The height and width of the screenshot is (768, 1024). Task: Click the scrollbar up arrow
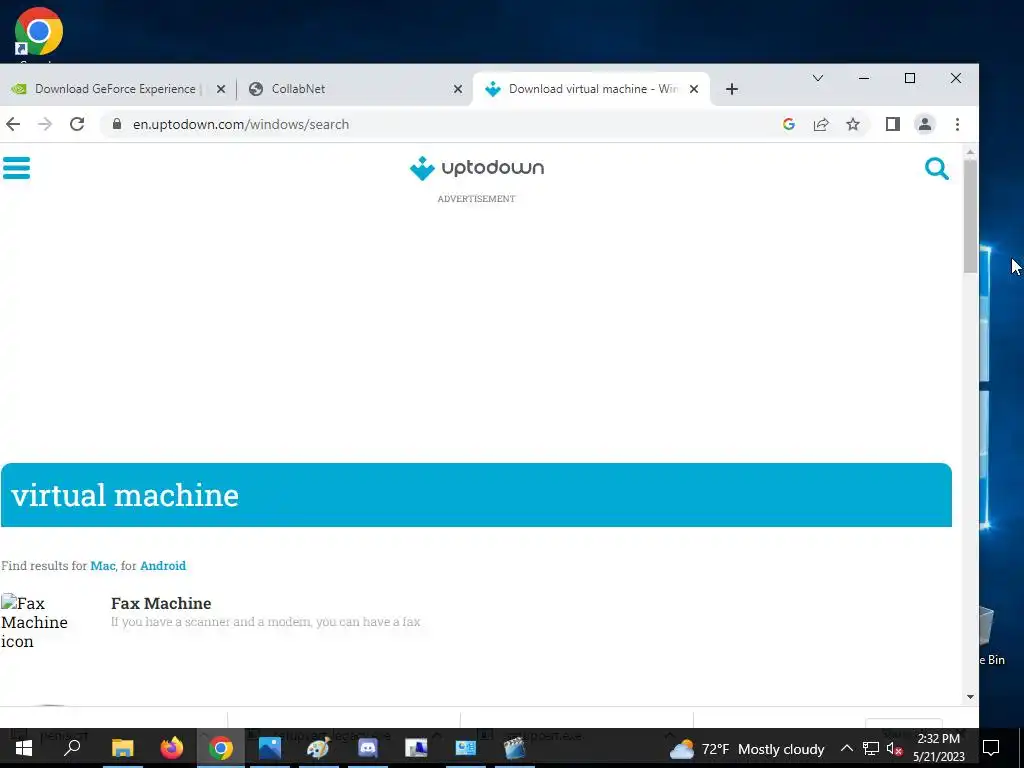coord(970,152)
